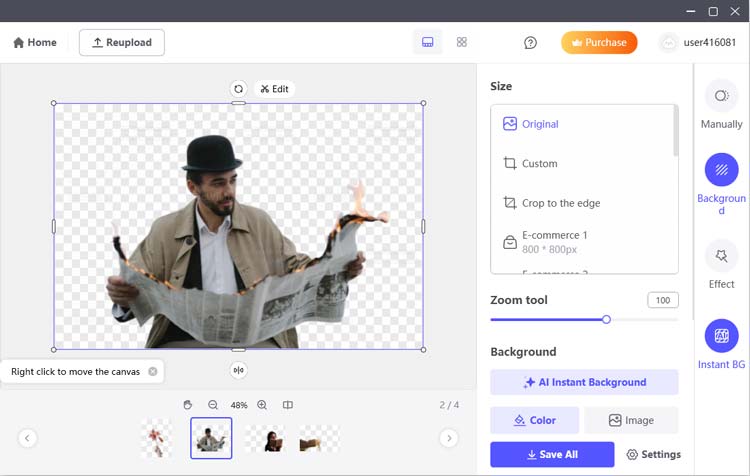Select the hand pan tool
Viewport: 750px width, 476px height.
tap(188, 405)
